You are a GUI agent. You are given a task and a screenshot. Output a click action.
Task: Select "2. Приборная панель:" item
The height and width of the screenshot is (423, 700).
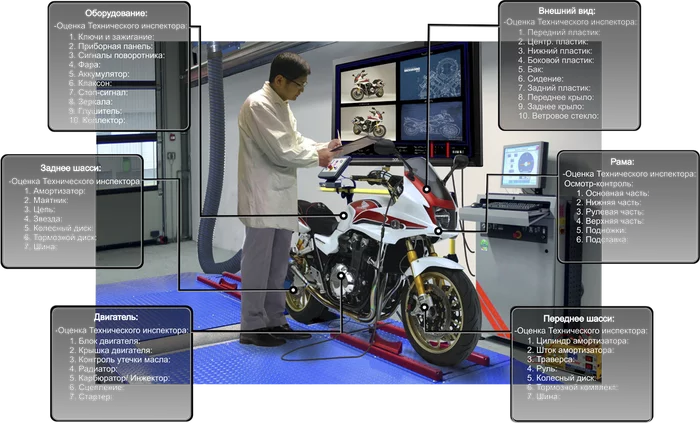point(111,46)
